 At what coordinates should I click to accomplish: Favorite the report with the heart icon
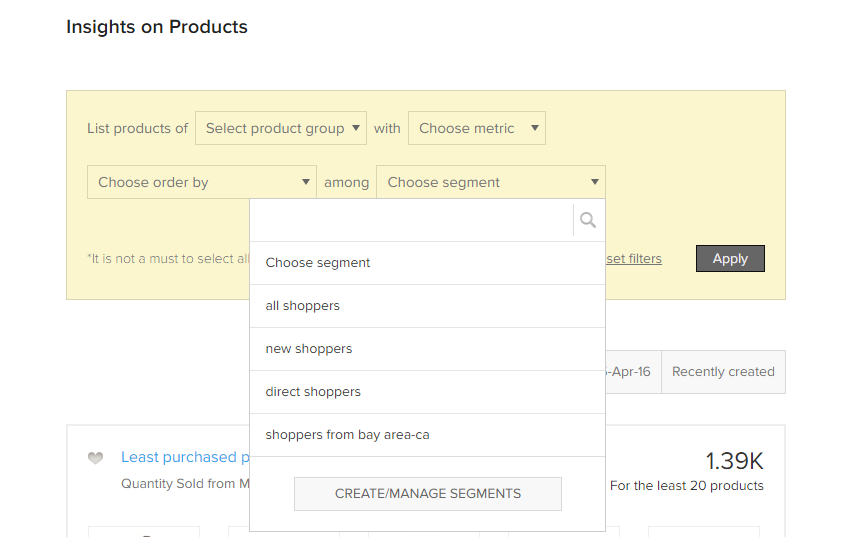[95, 458]
